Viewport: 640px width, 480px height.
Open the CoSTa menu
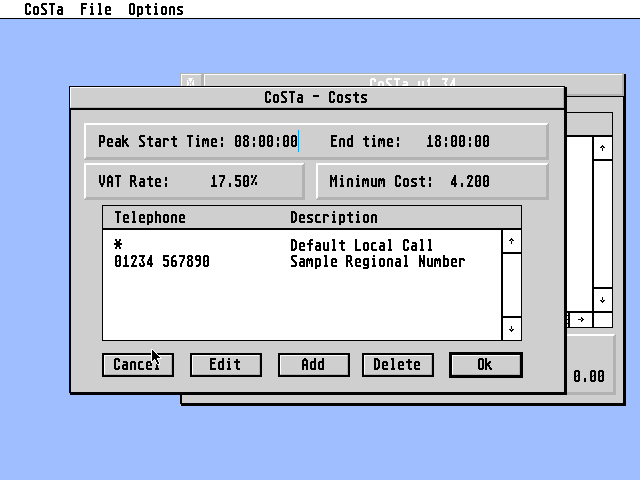(x=44, y=9)
